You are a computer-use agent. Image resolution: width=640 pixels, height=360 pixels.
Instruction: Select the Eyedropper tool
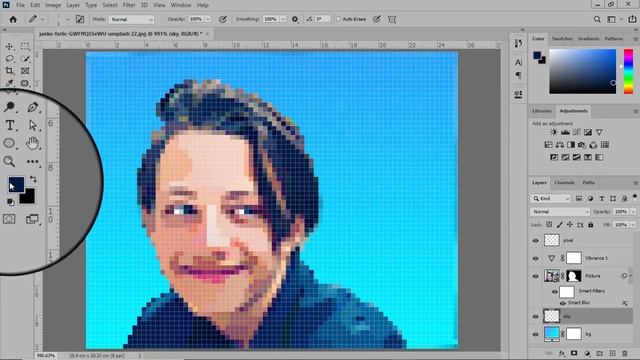point(9,83)
